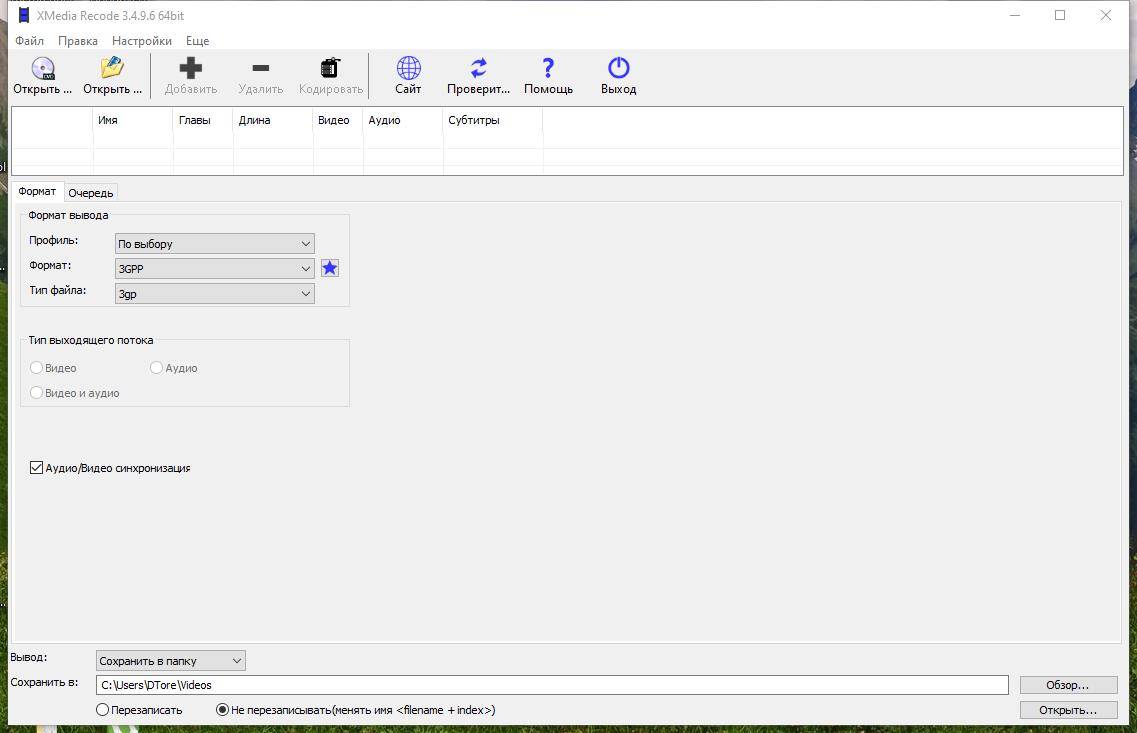
Task: Select the Видео radio button
Action: tap(36, 368)
